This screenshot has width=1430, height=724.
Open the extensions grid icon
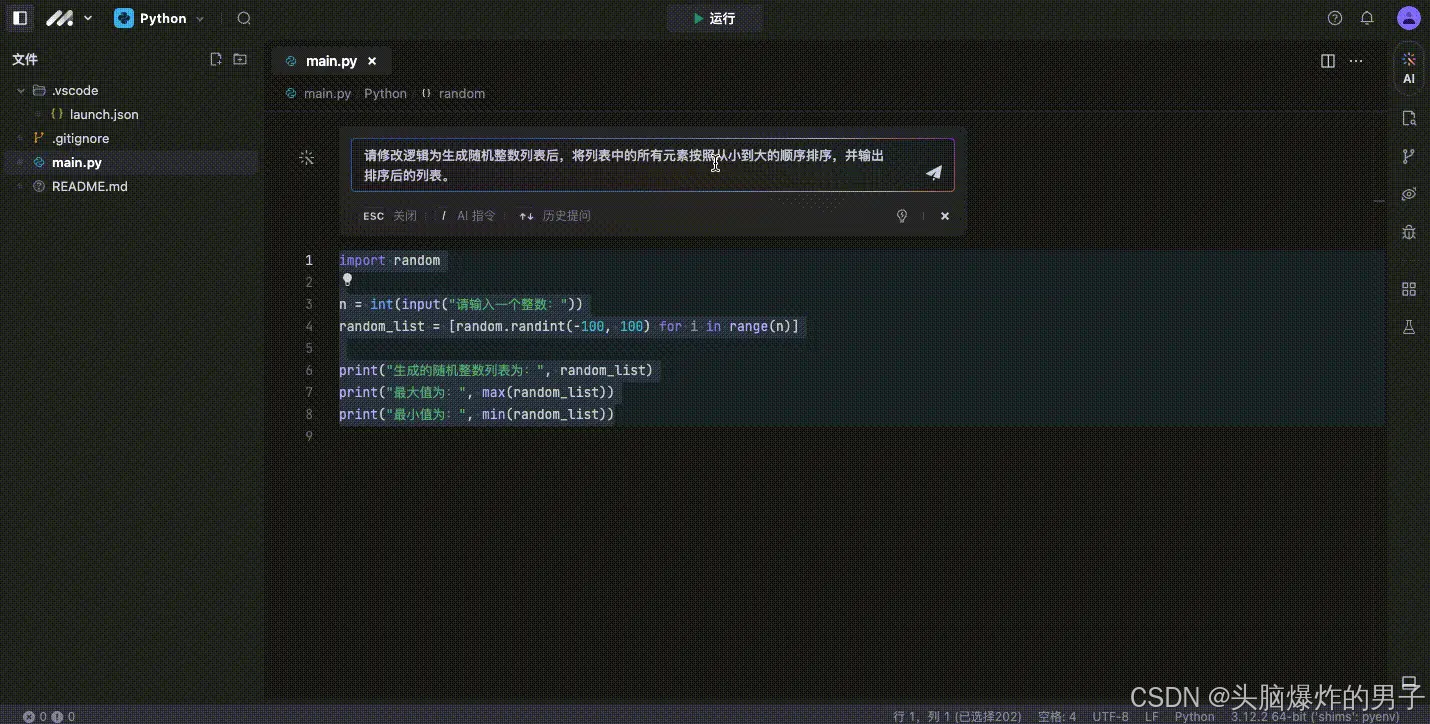coord(1409,288)
